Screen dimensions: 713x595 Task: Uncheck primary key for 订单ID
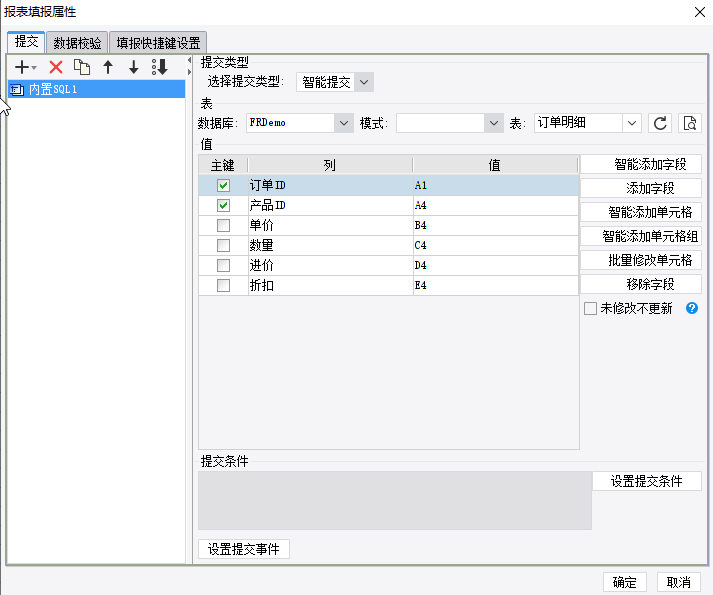pos(223,185)
